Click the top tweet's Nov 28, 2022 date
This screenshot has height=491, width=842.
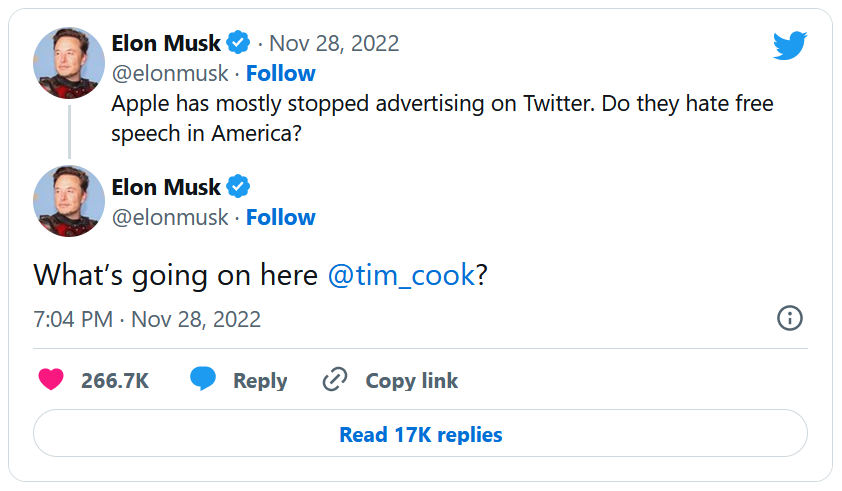[334, 43]
